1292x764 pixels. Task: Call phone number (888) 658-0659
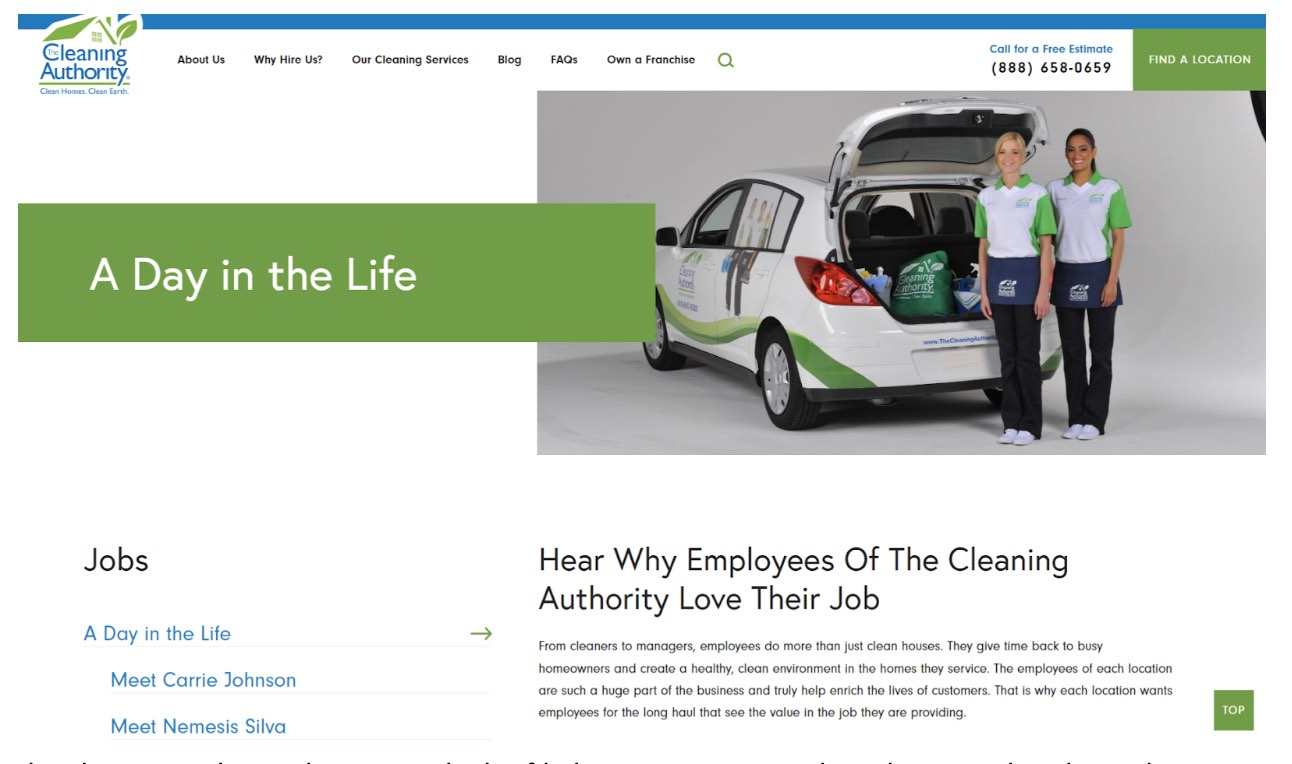[1051, 68]
